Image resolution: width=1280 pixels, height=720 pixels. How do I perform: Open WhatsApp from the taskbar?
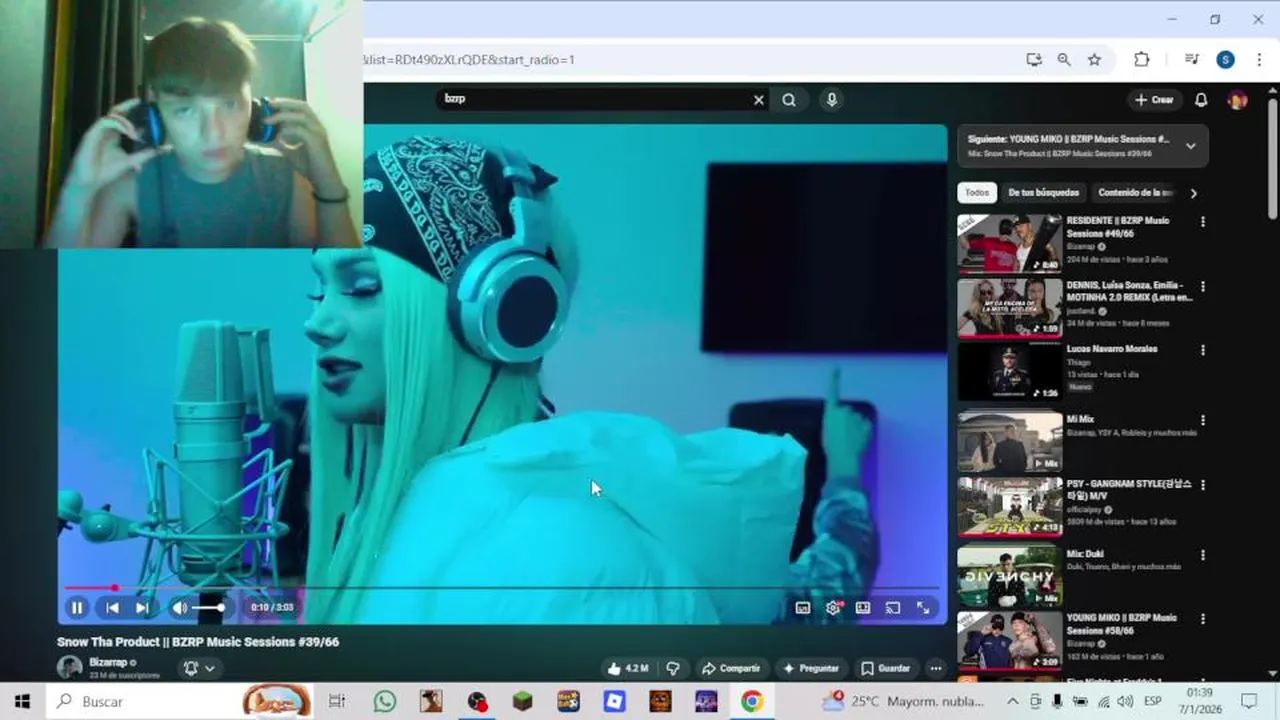385,701
